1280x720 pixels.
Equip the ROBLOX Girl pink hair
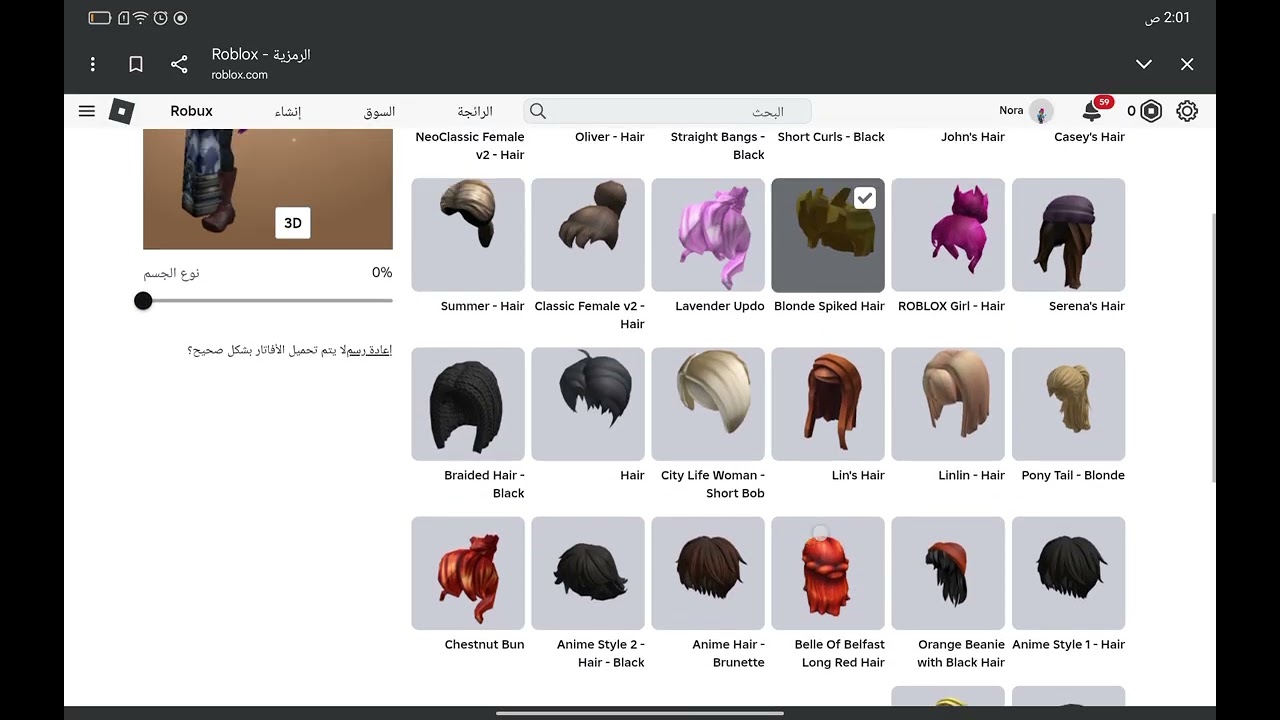point(948,235)
